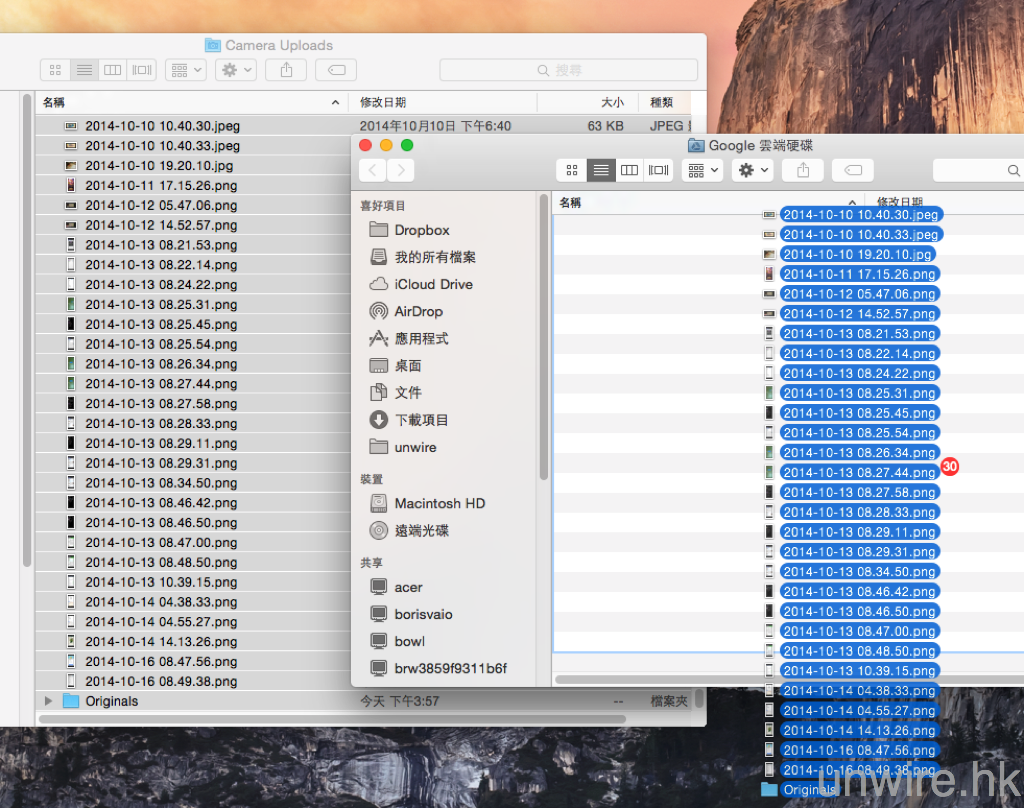The image size is (1024, 808).
Task: Go forward with the right arrow button
Action: click(x=400, y=170)
